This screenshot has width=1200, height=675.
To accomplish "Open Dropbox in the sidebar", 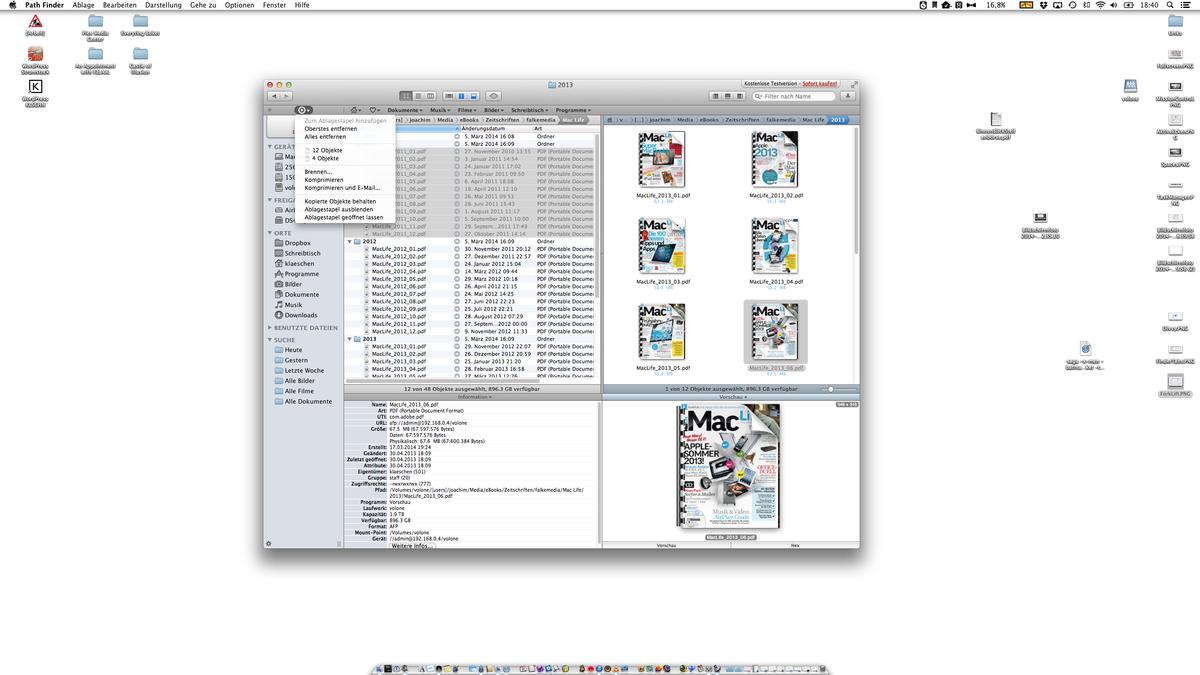I will tap(297, 243).
